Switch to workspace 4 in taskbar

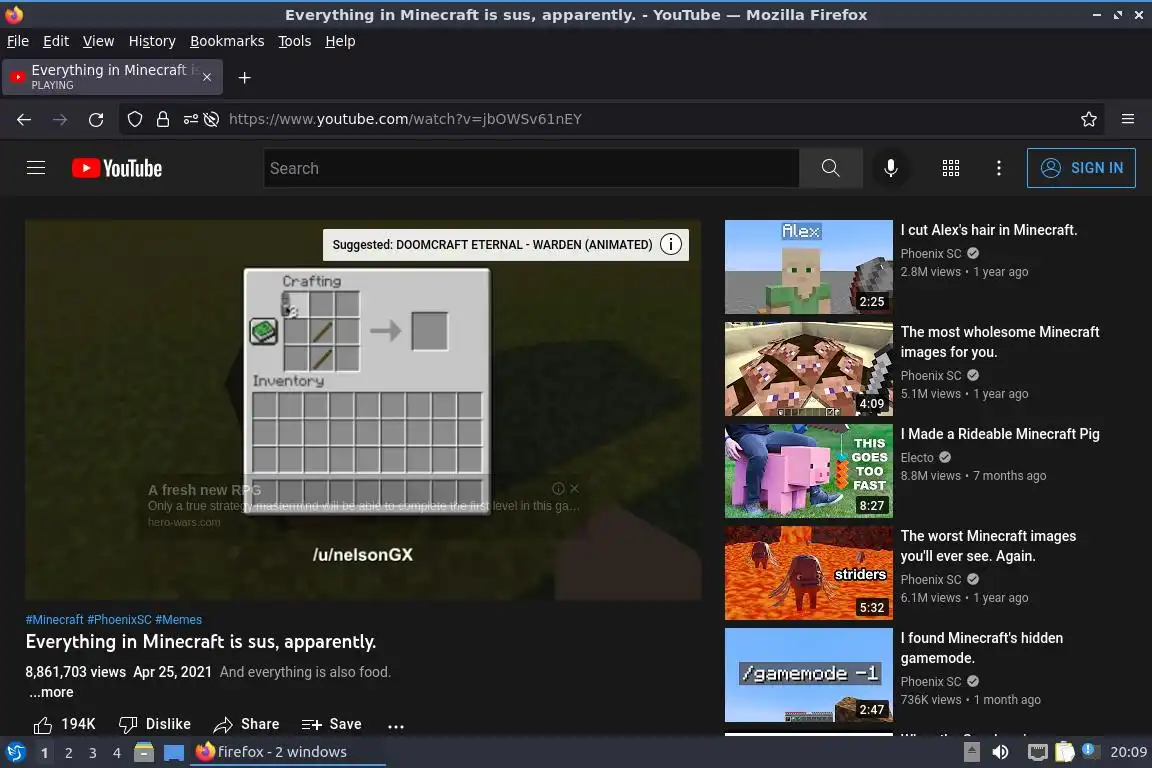pos(117,753)
